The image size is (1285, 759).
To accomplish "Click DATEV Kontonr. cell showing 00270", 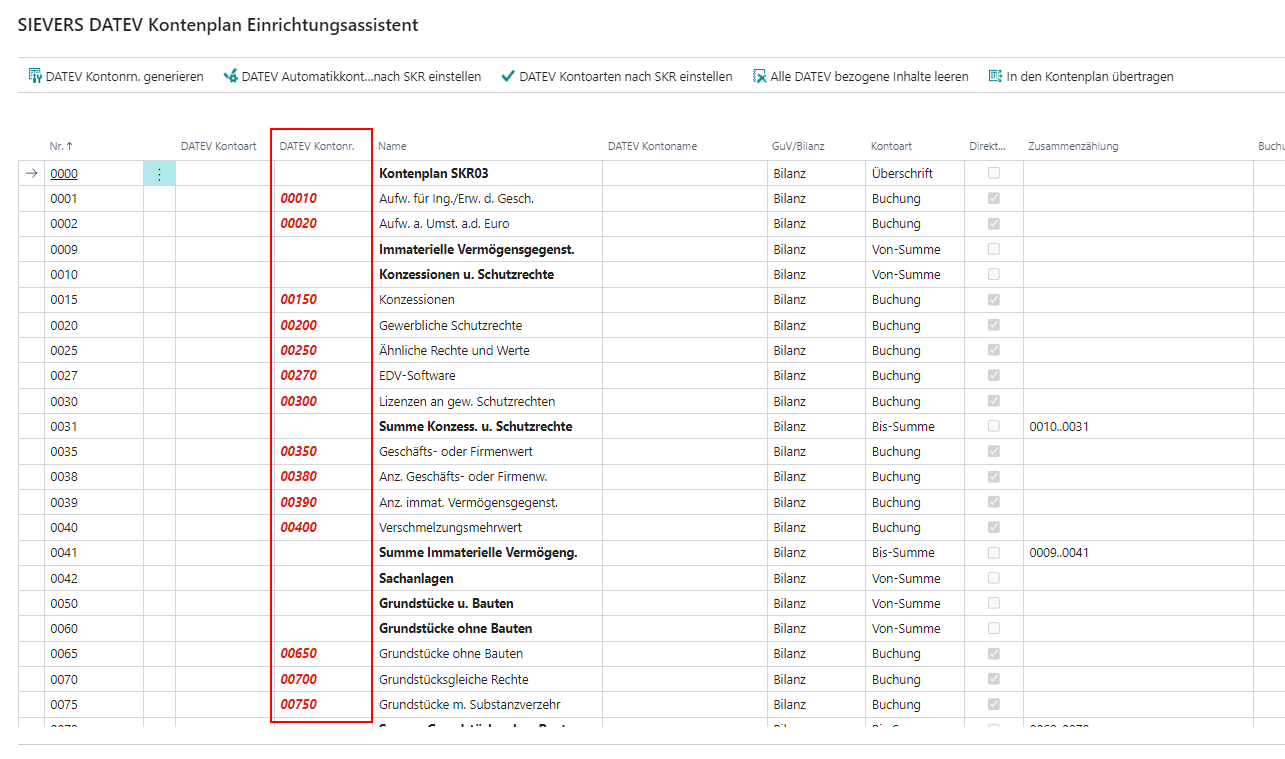I will (299, 376).
